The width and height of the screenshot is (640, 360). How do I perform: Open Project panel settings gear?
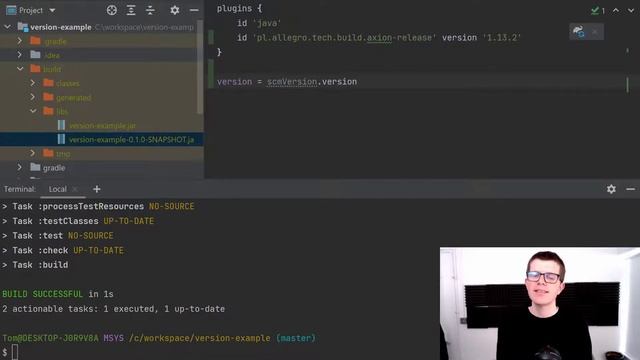click(175, 10)
